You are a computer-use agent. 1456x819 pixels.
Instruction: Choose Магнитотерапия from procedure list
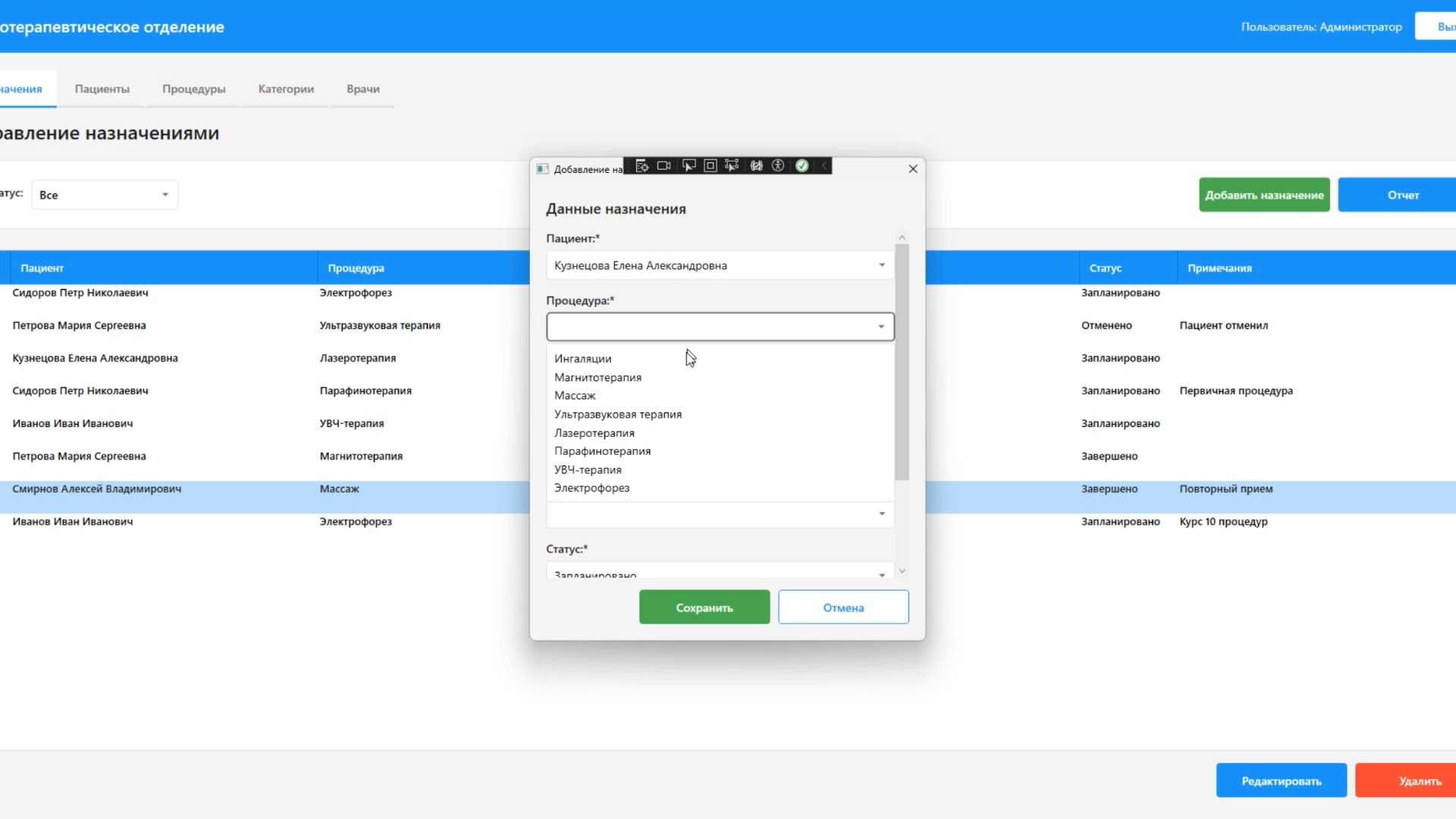[598, 378]
